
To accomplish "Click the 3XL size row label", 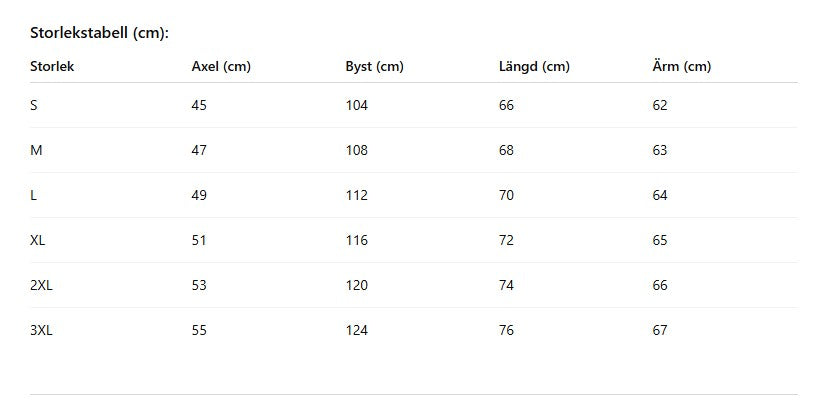I will click(x=41, y=330).
